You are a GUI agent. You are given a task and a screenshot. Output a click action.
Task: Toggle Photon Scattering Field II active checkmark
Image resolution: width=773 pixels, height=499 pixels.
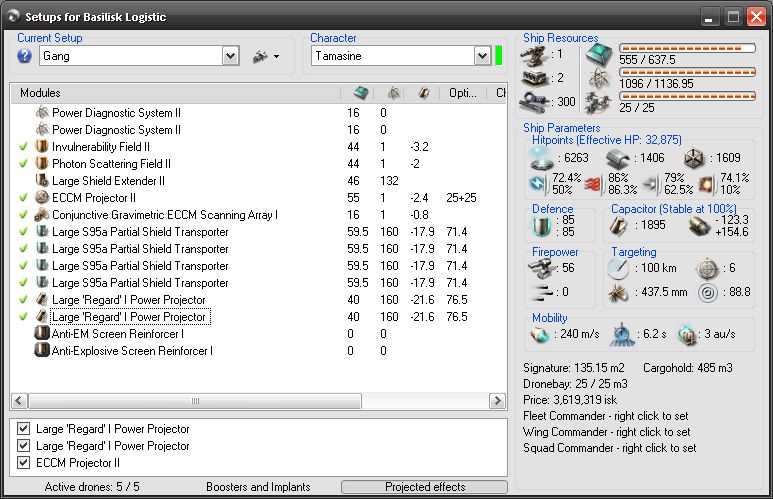click(x=23, y=164)
